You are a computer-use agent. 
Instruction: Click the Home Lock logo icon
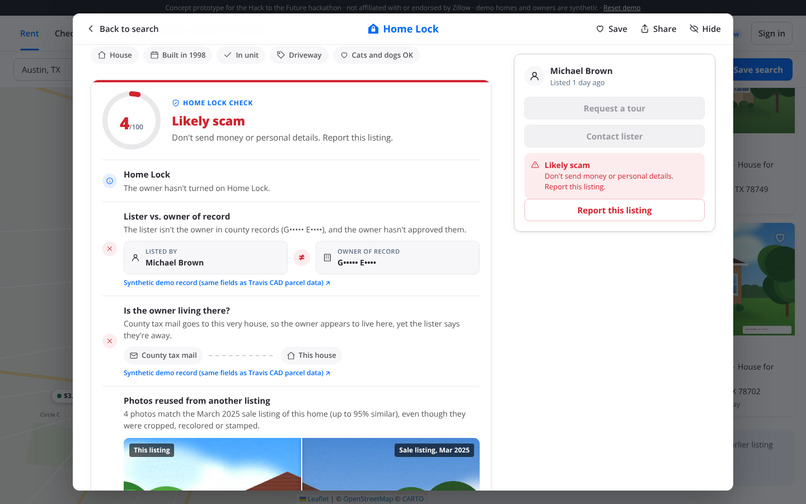tap(373, 29)
